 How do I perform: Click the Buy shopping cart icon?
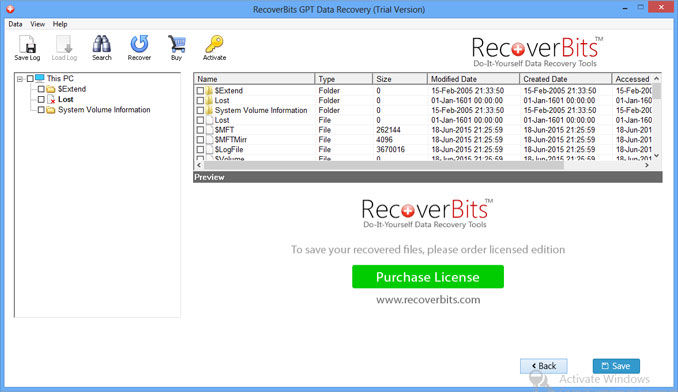click(176, 44)
